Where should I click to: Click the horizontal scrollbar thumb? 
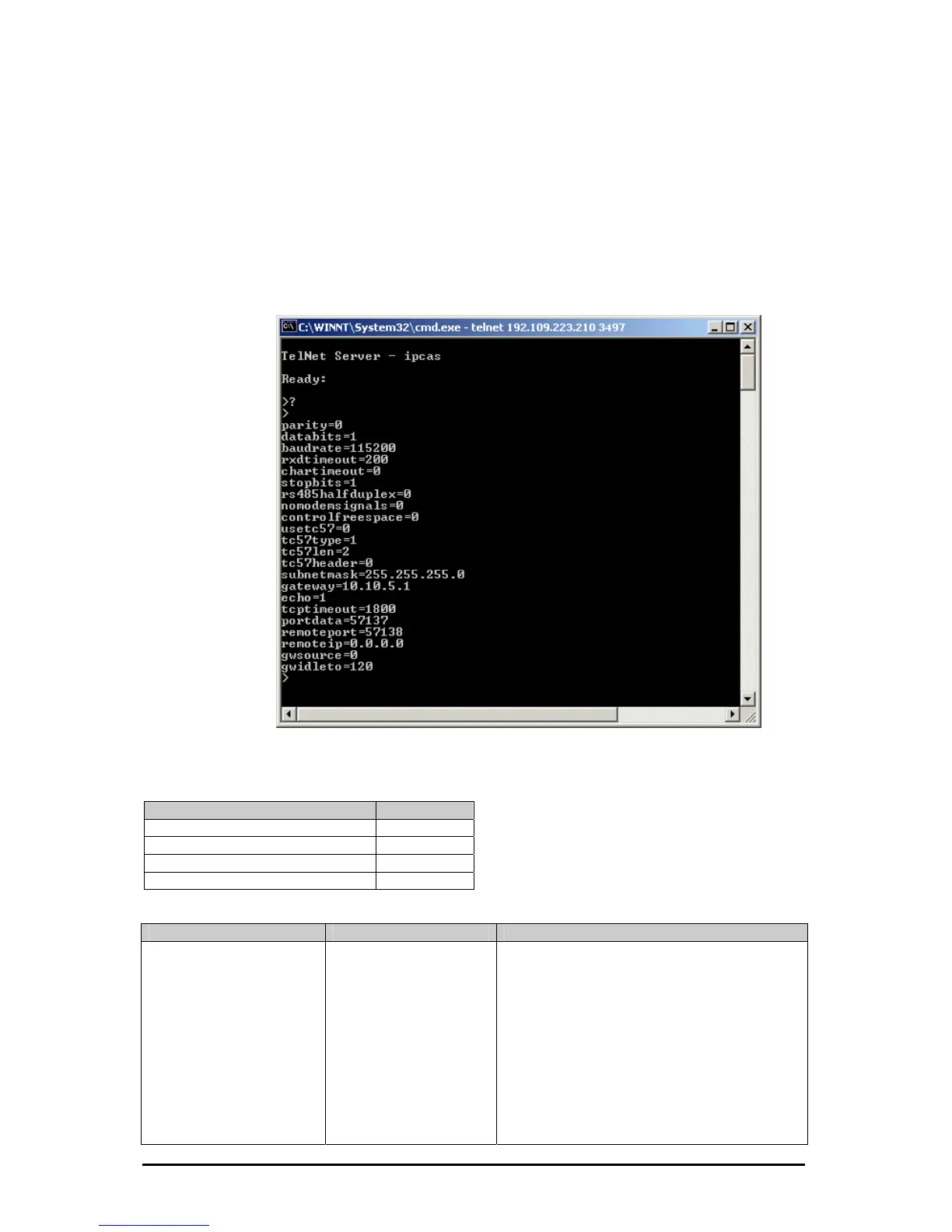tap(457, 714)
